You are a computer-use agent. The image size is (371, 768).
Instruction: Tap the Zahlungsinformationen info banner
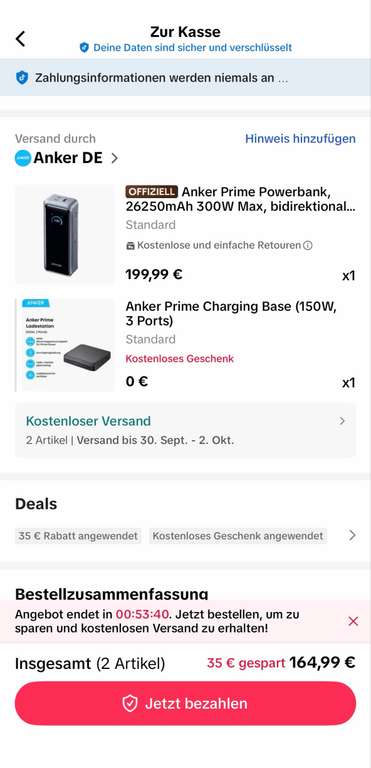point(185,77)
